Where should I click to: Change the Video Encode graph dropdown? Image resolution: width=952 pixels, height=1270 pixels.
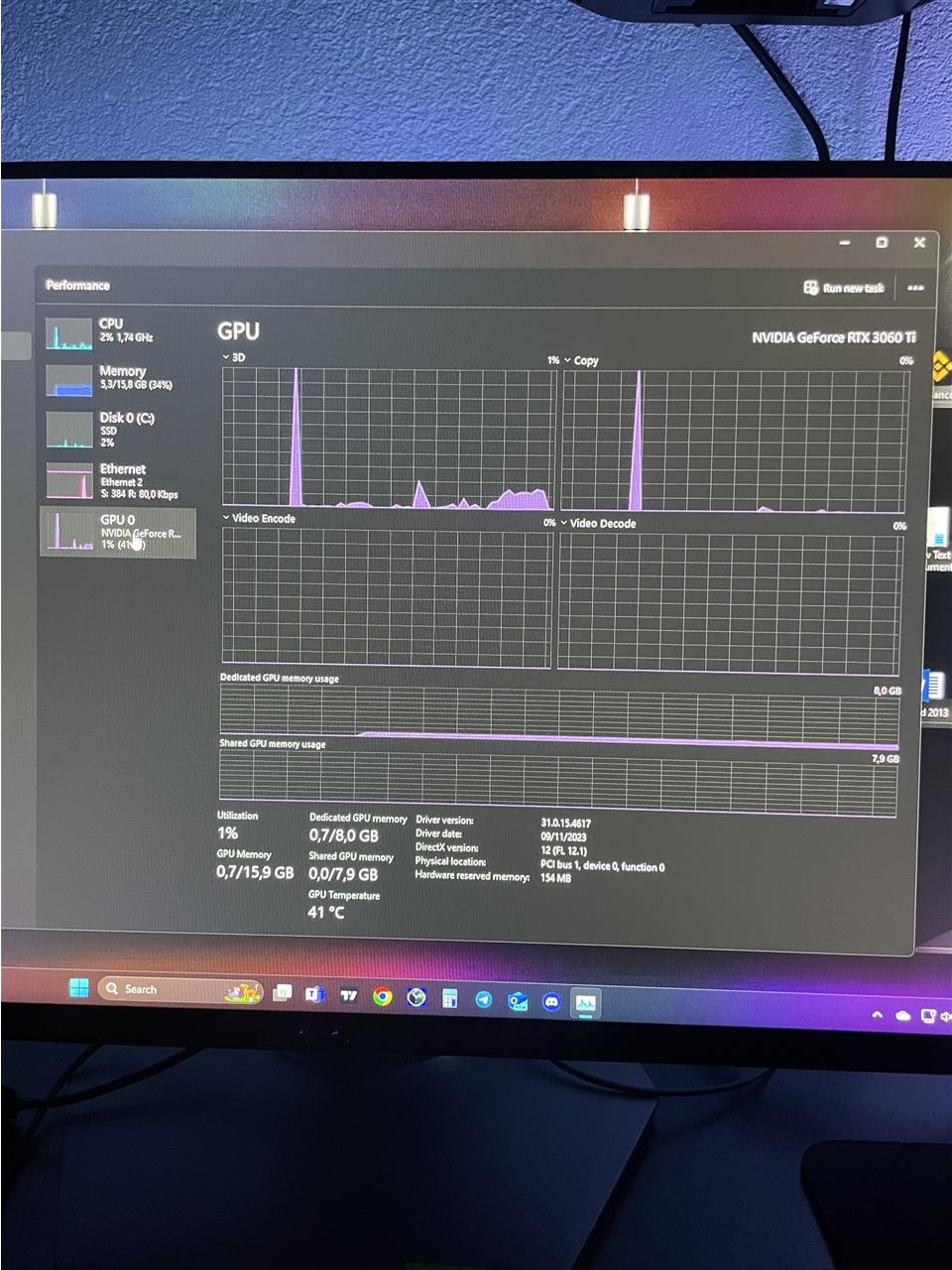click(259, 518)
